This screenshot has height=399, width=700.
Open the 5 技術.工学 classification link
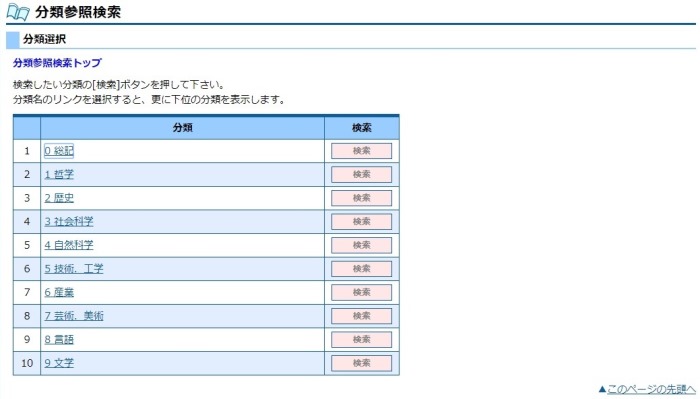click(x=74, y=269)
